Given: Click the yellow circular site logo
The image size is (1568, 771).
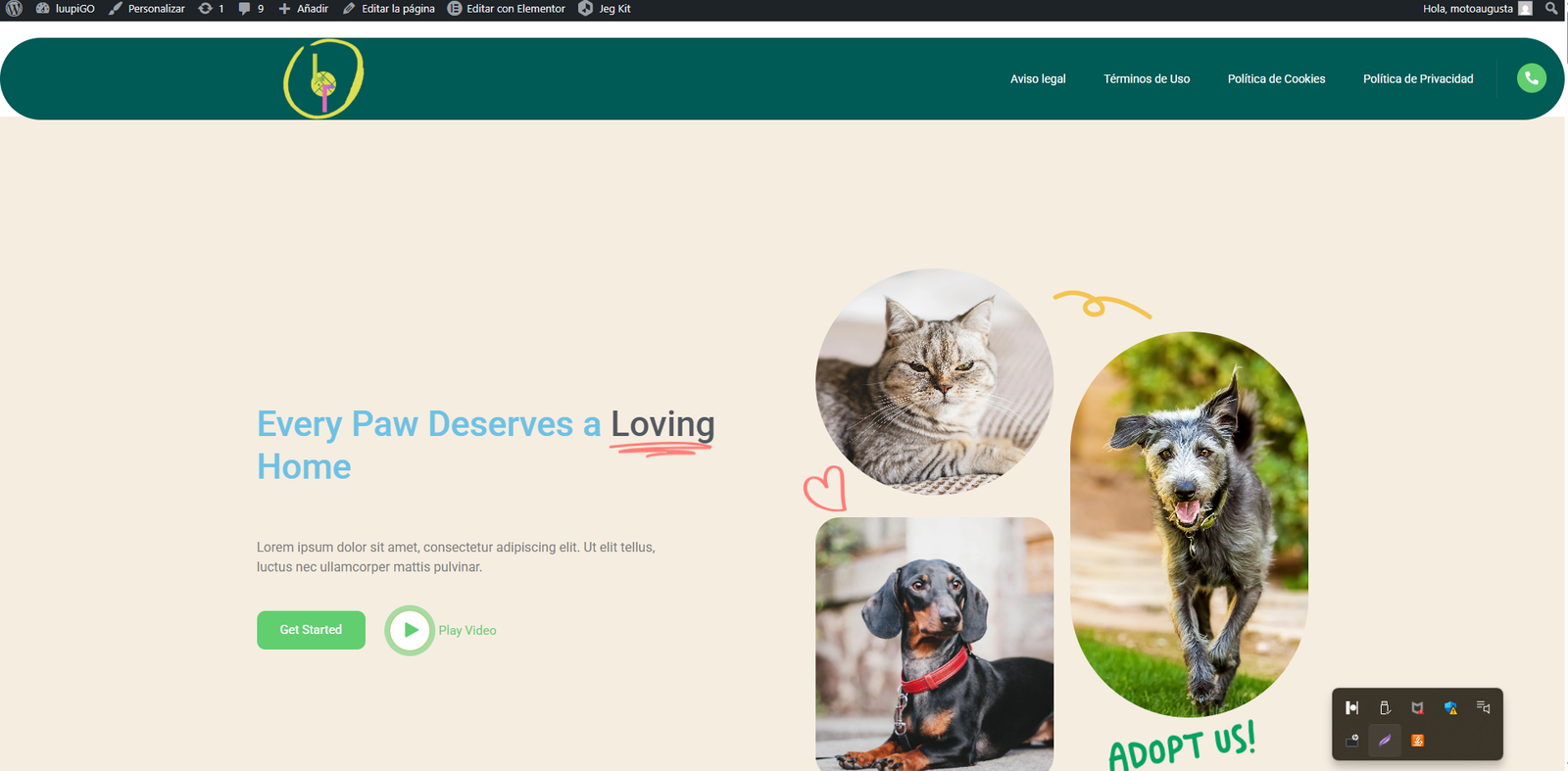Looking at the screenshot, I should (323, 78).
